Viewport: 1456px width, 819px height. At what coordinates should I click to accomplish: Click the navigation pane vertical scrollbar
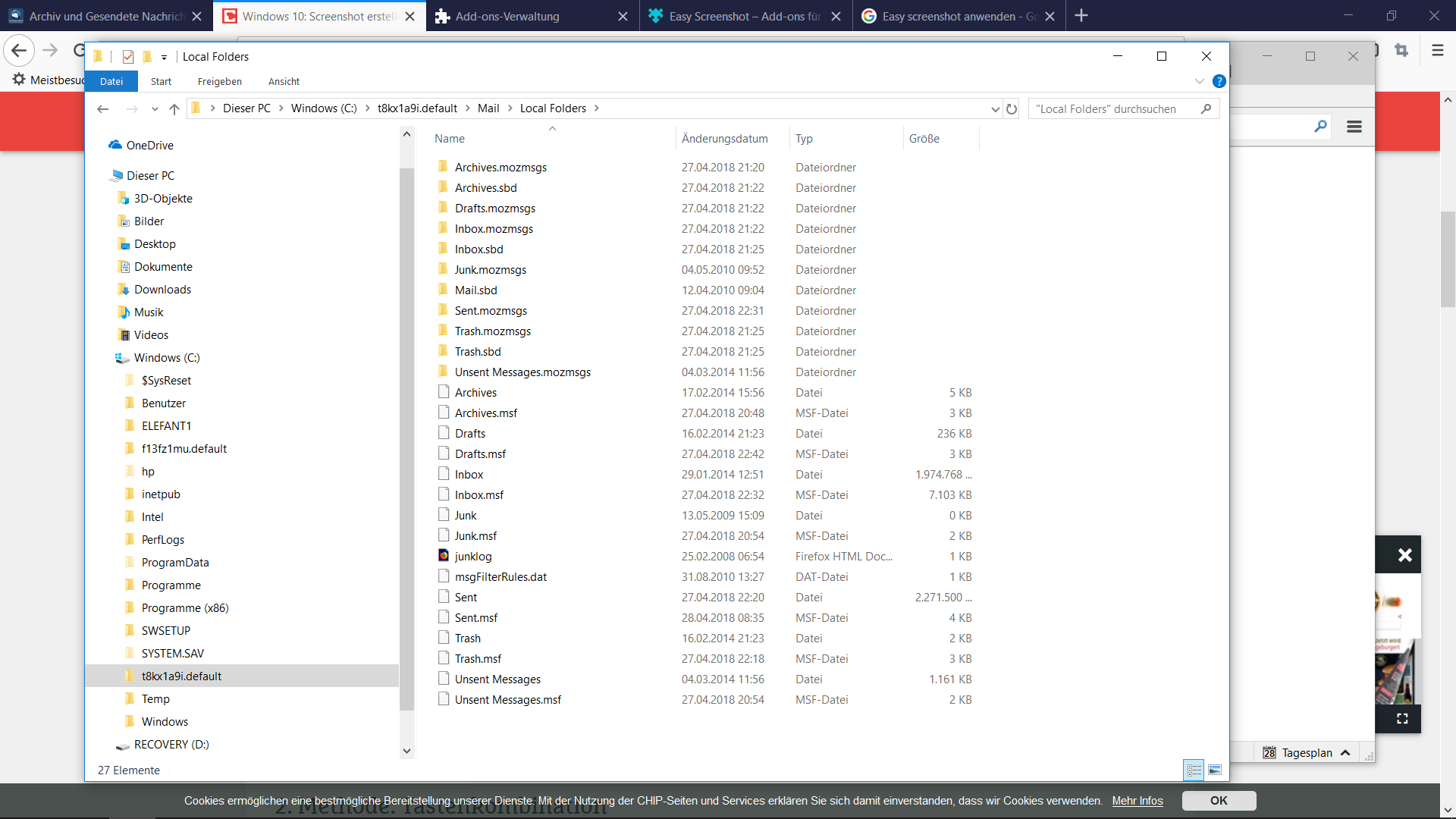406,440
